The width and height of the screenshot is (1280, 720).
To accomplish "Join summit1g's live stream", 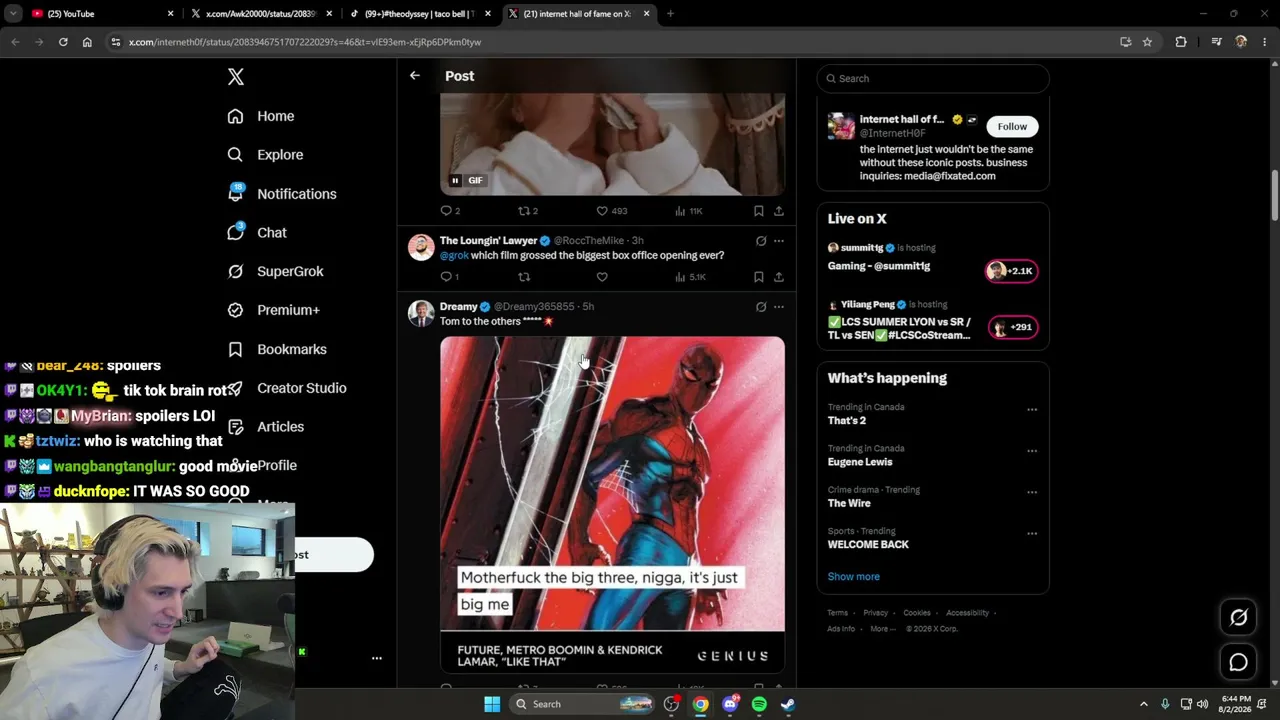I will coord(1011,271).
